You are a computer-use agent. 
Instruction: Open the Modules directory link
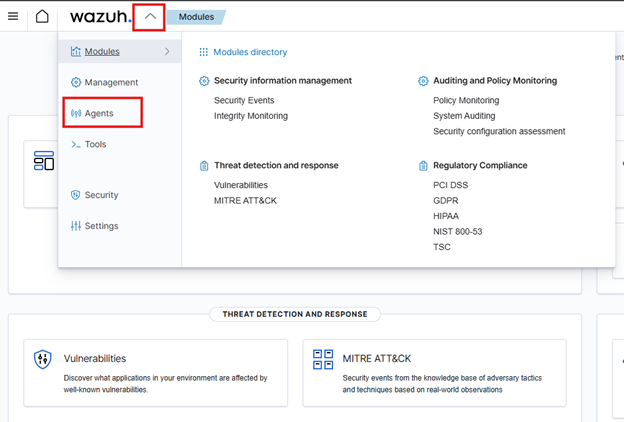coord(250,52)
